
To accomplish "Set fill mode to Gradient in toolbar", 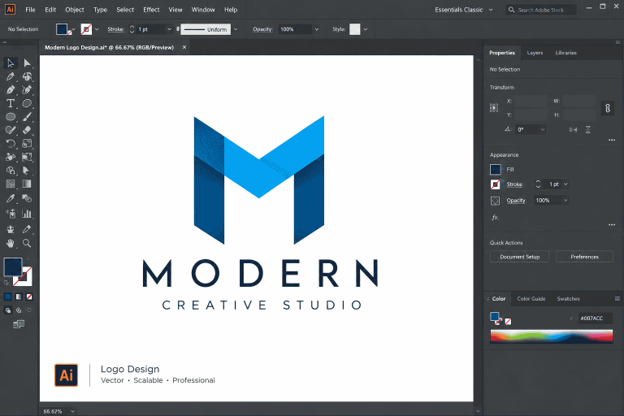I will (18, 297).
